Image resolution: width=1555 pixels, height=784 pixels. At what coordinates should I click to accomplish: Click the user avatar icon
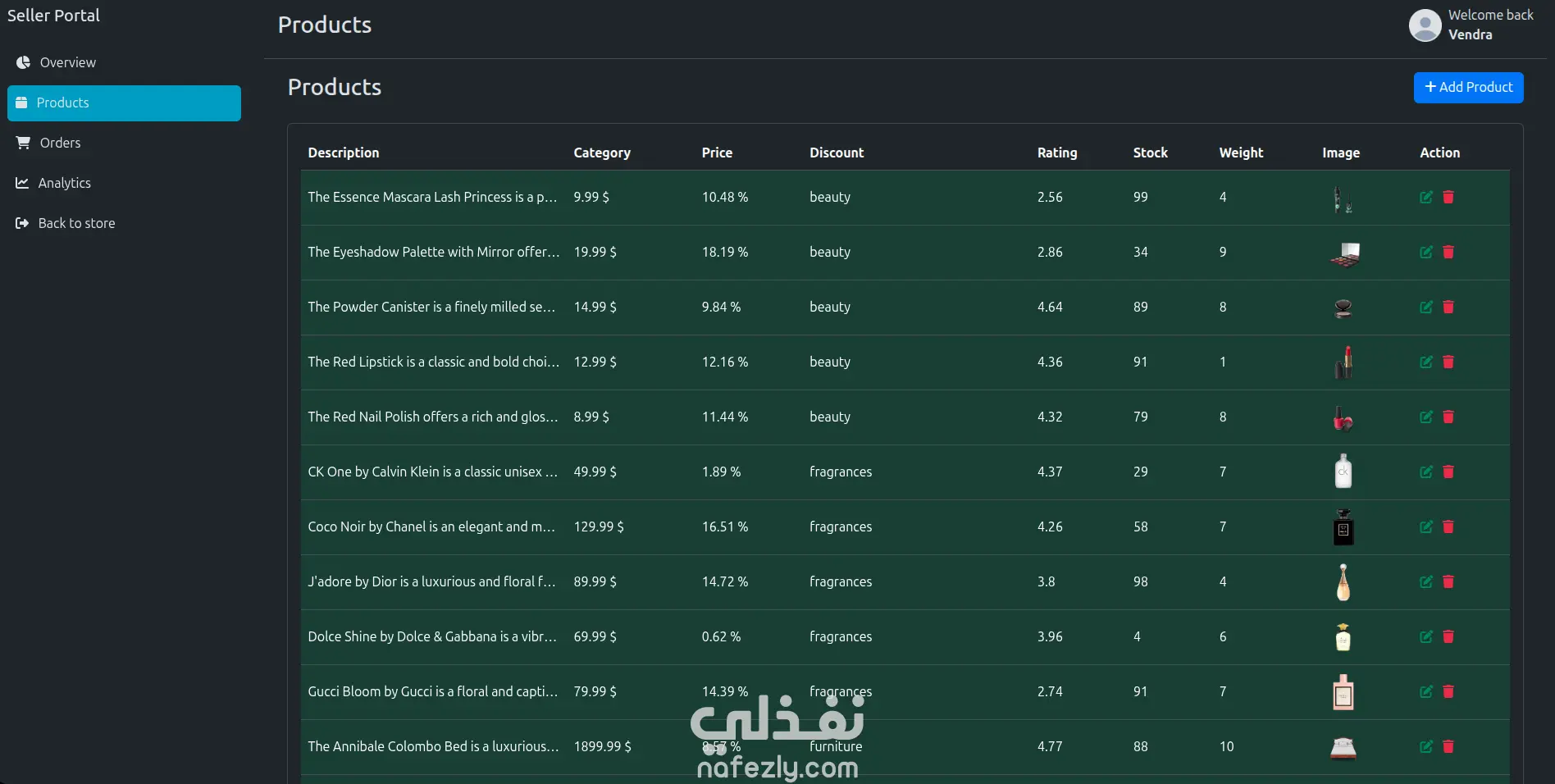1425,25
